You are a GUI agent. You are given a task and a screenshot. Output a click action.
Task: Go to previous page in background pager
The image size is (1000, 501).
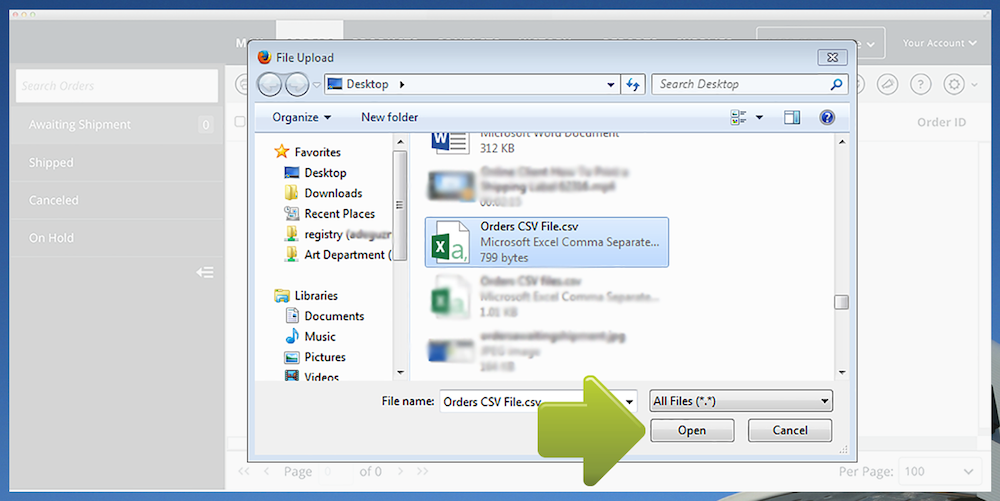tap(266, 472)
